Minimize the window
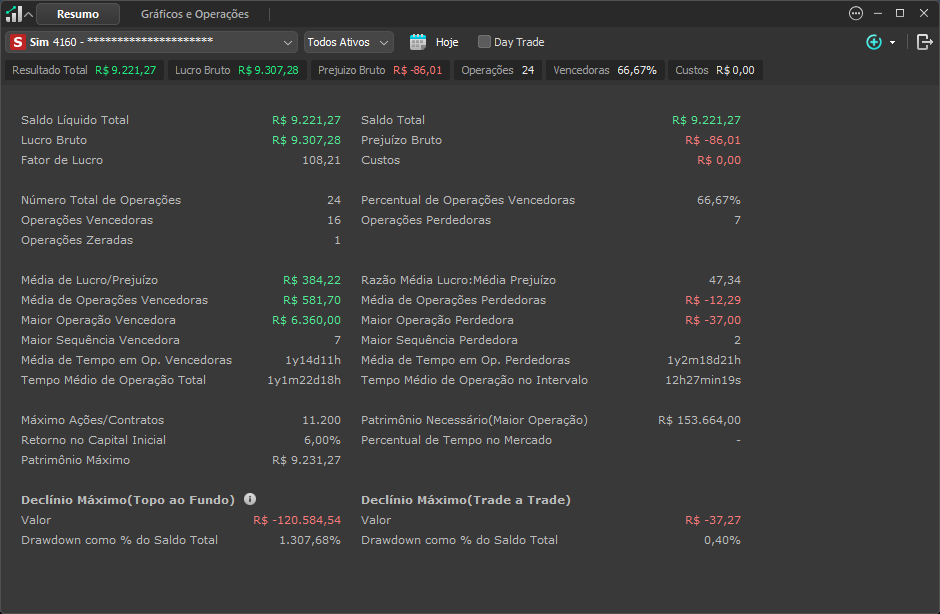 (x=878, y=13)
